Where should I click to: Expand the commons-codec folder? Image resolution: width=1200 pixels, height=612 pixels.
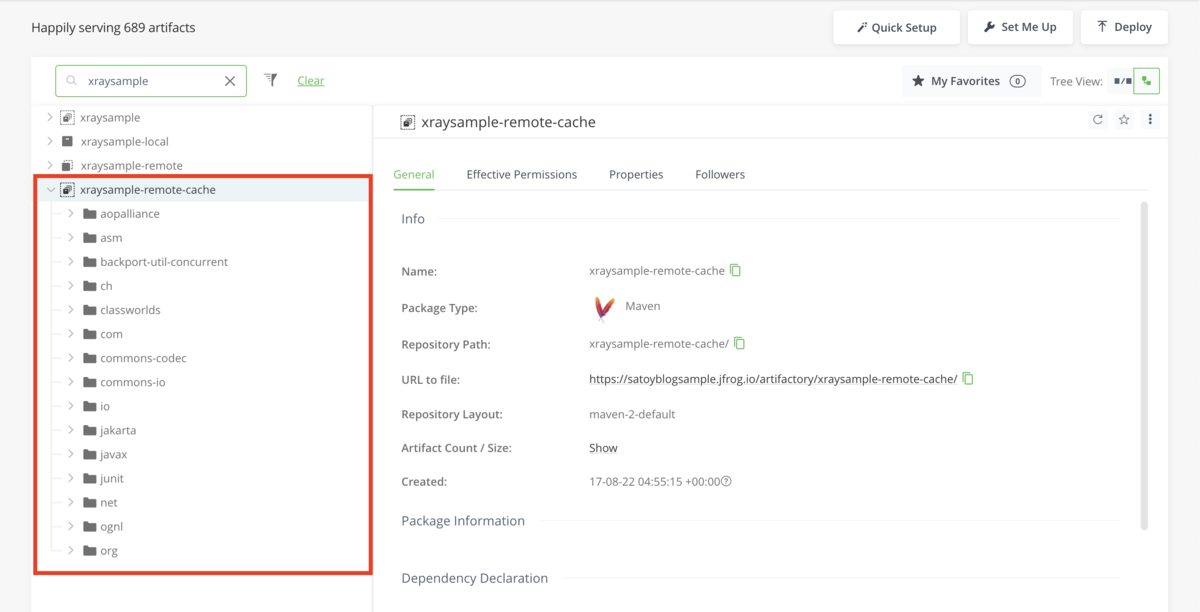tap(71, 358)
